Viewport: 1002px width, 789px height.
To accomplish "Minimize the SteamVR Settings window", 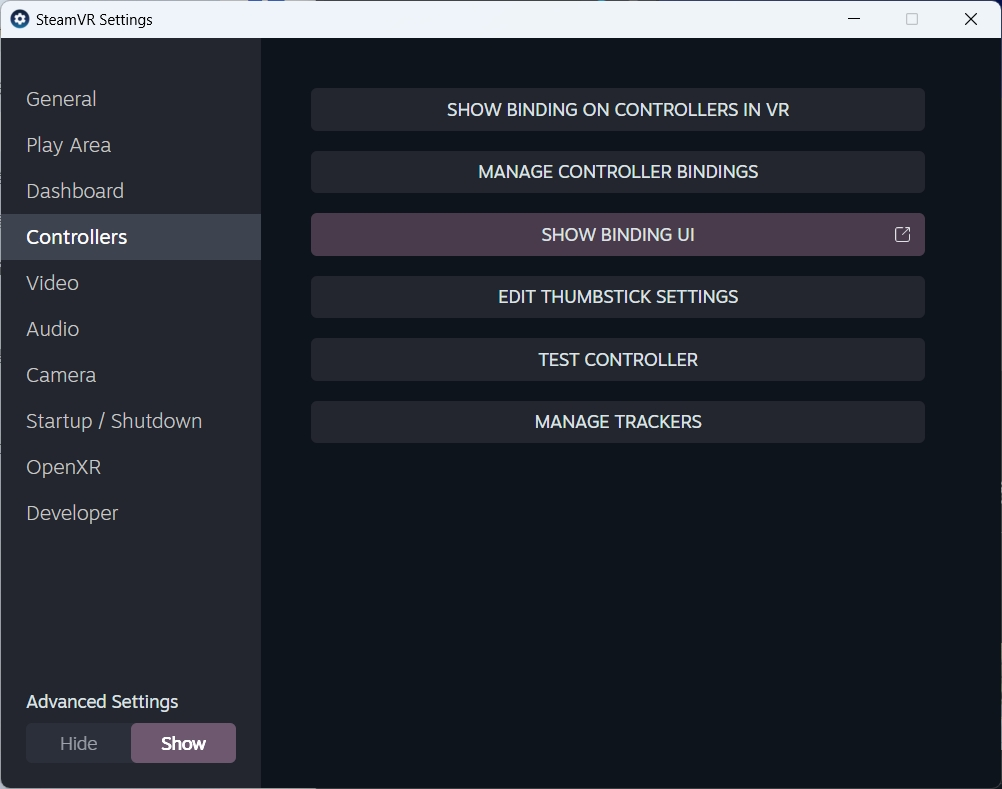I will pos(853,19).
